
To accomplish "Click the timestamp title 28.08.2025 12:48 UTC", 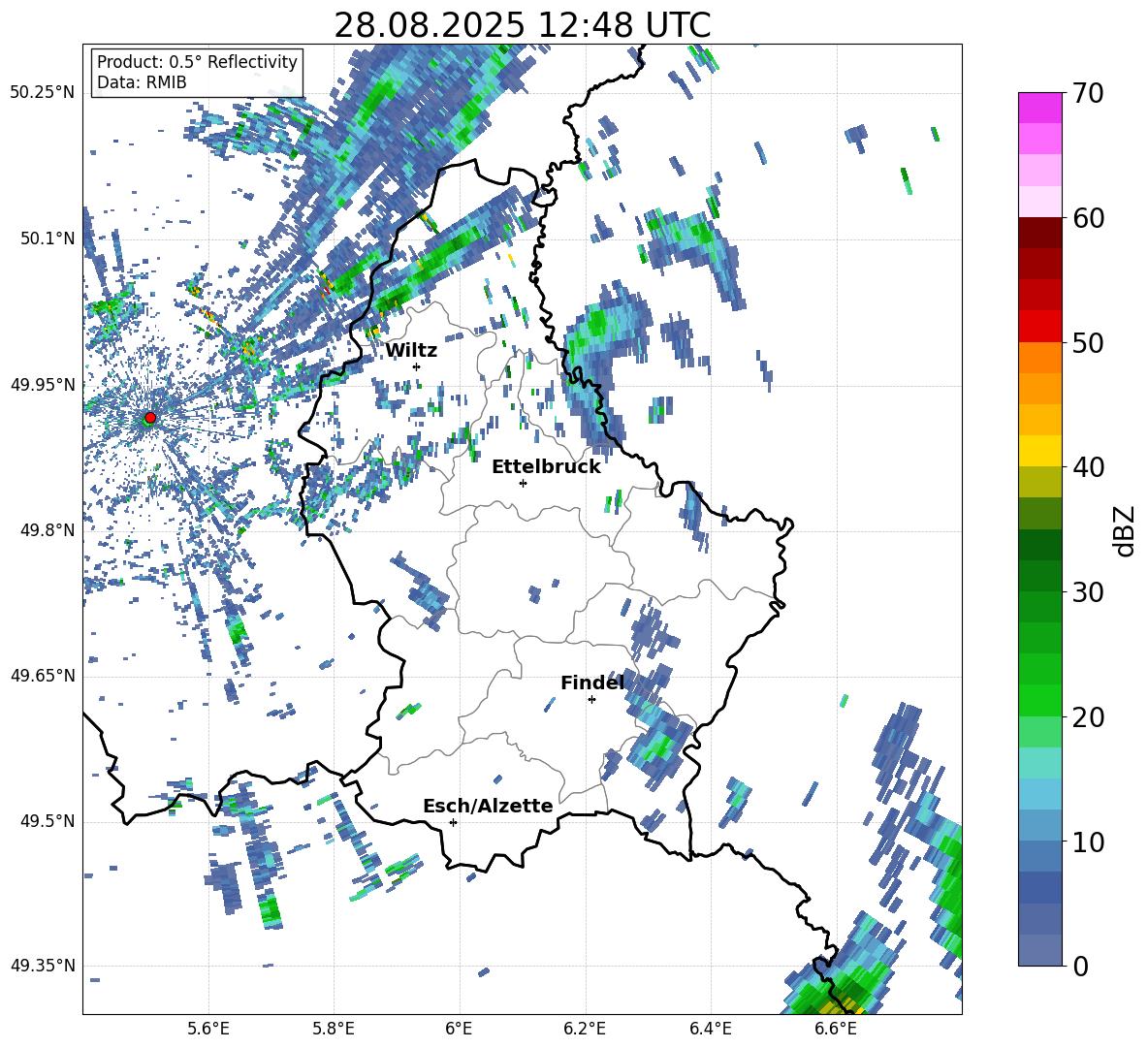I will coord(522,25).
